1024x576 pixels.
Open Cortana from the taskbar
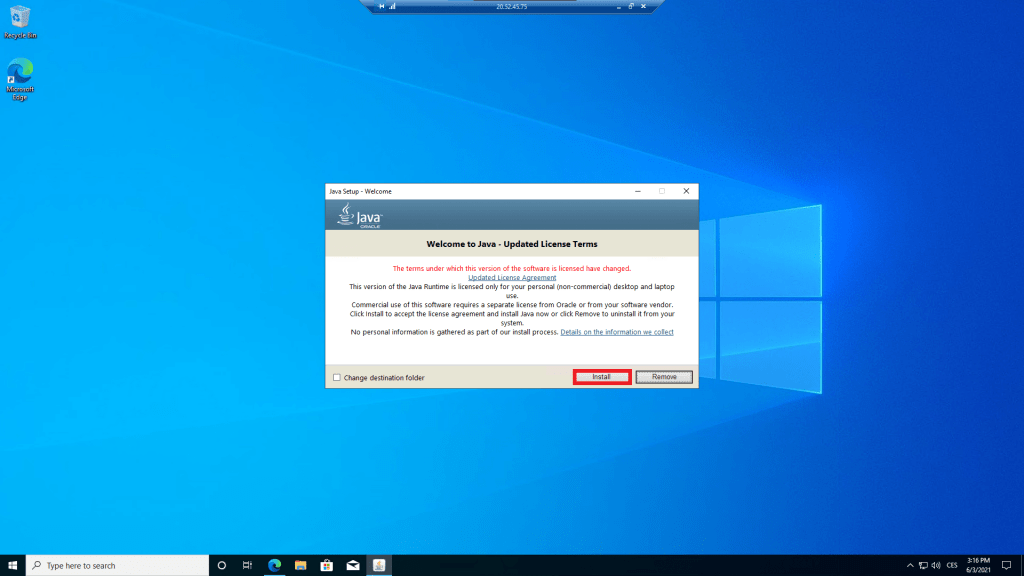222,565
